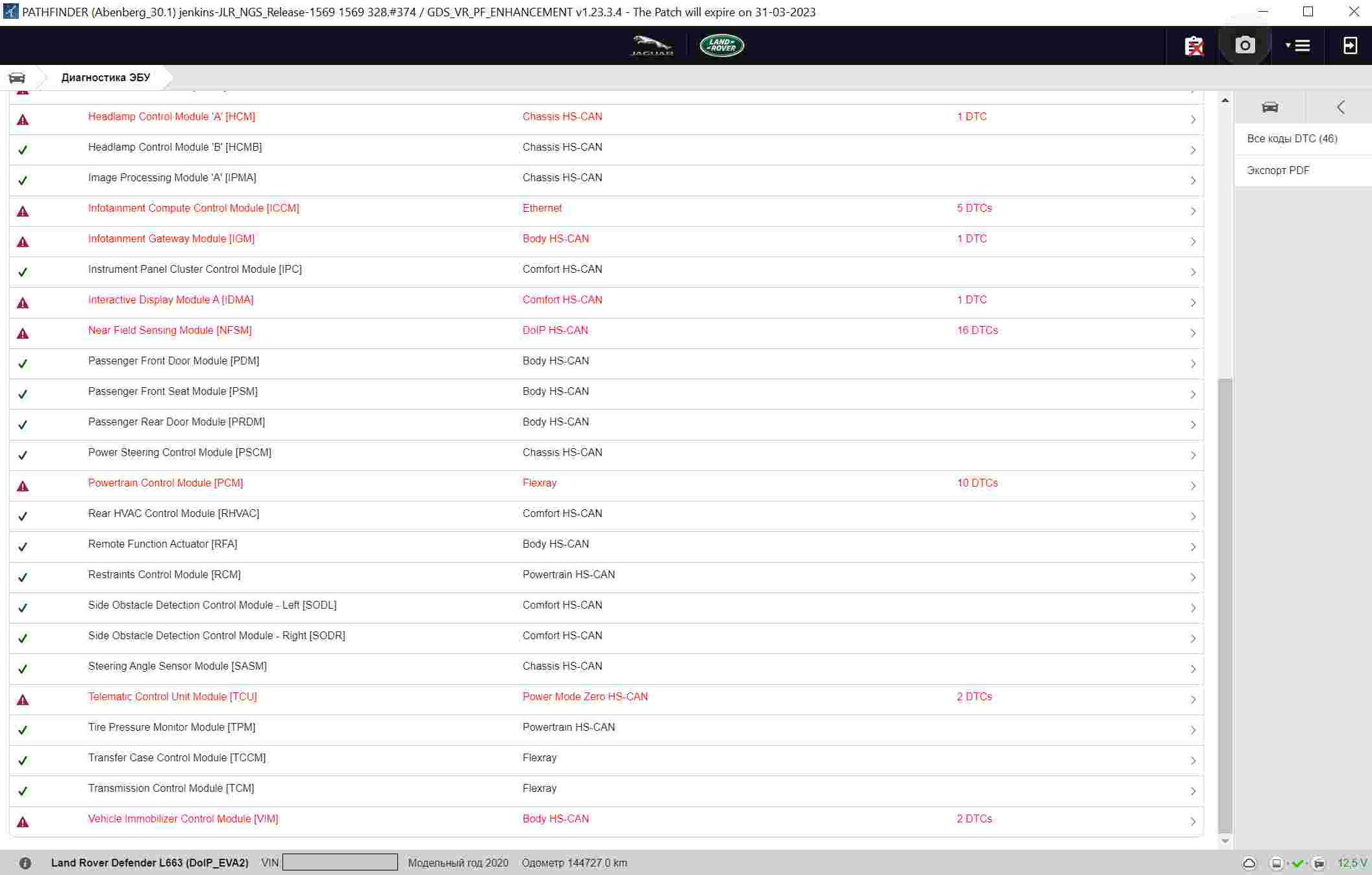Viewport: 1372px width, 875px height.
Task: Click the Land Rover logo
Action: 721,45
